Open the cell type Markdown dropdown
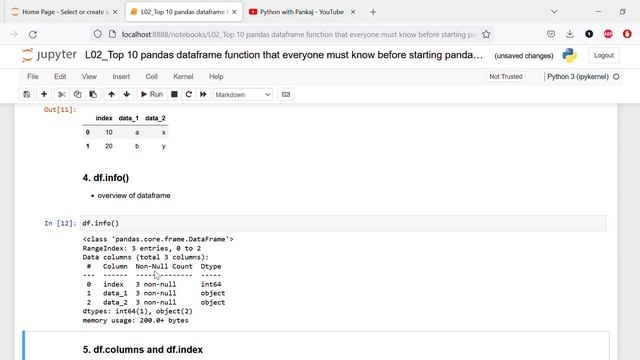640x360 pixels. (242, 95)
